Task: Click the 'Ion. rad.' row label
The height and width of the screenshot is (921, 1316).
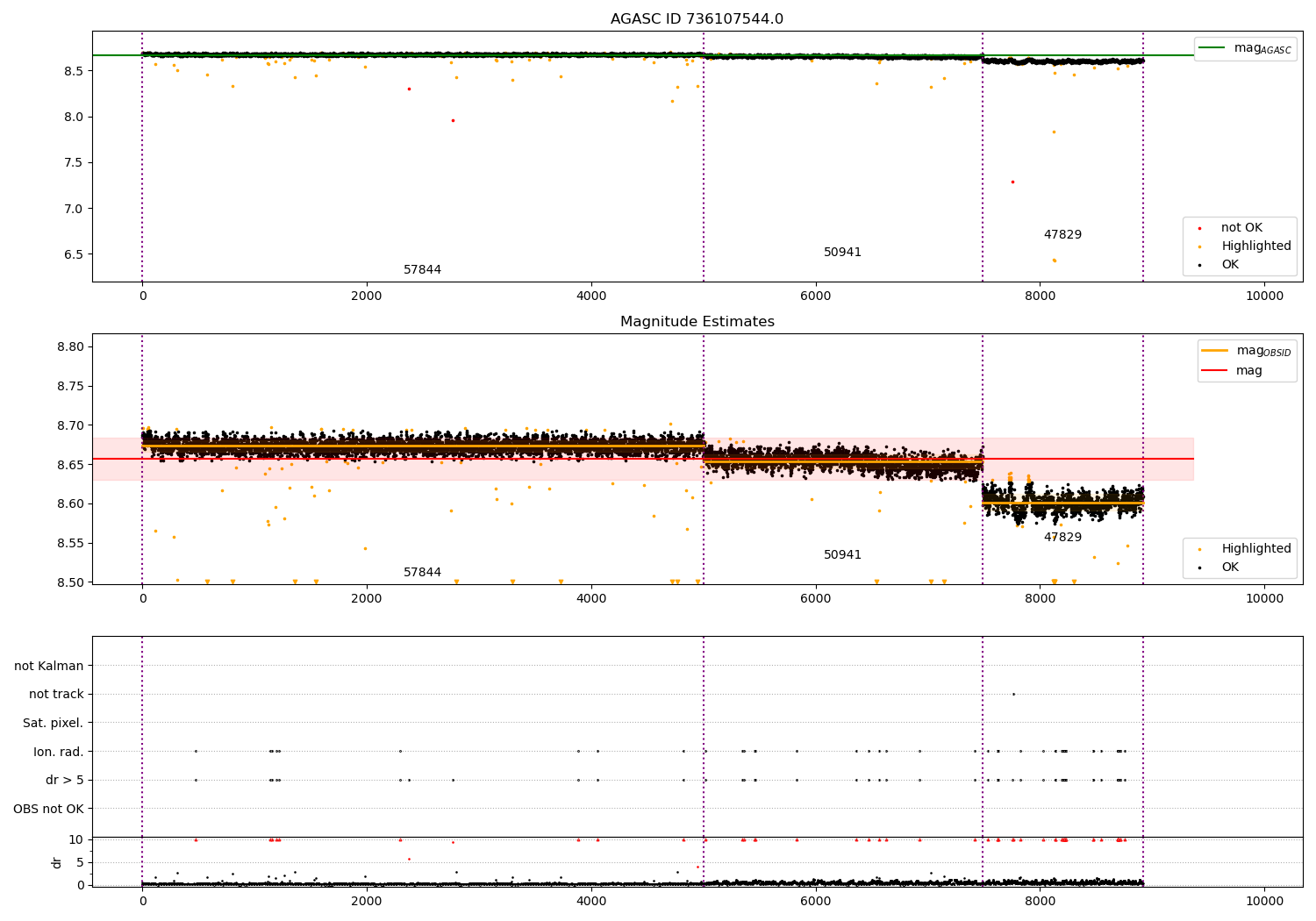Action: [59, 752]
